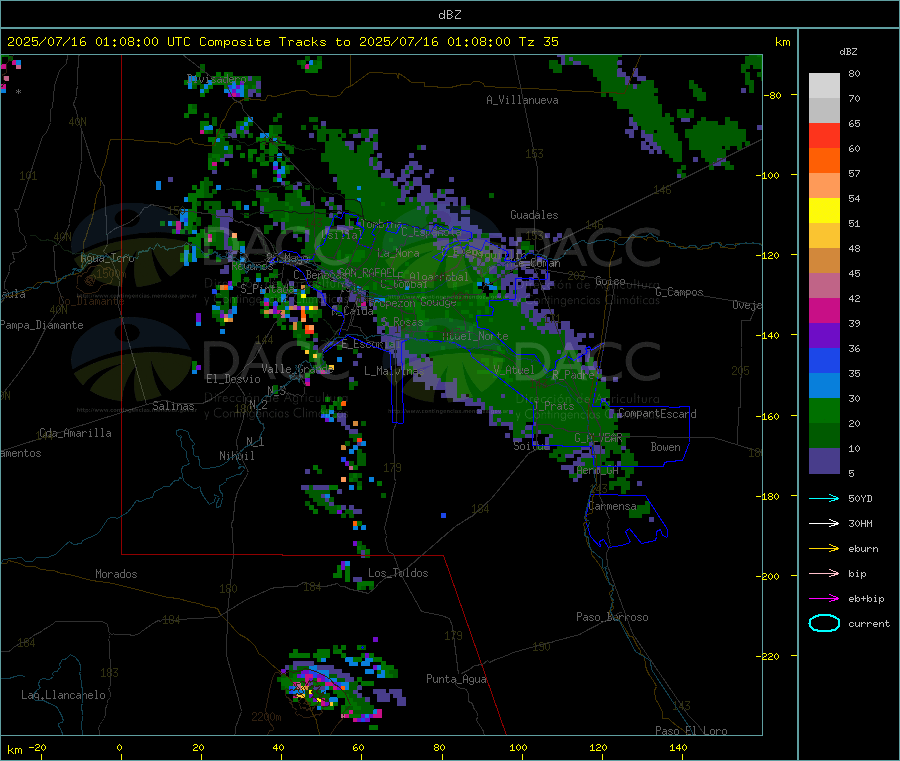The height and width of the screenshot is (761, 900).
Task: Select the dark green 10-20 dBZ swatch
Action: point(824,436)
